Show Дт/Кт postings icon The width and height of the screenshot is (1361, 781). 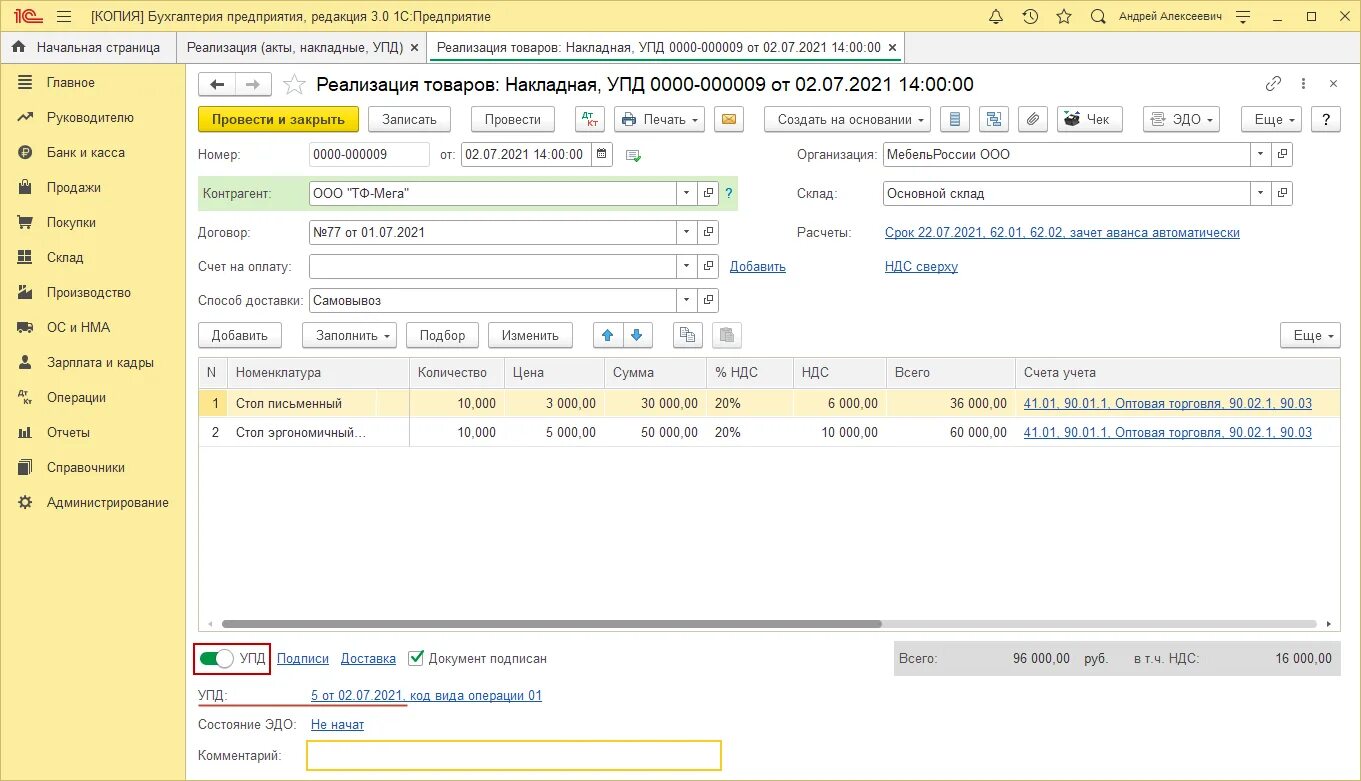pos(590,119)
